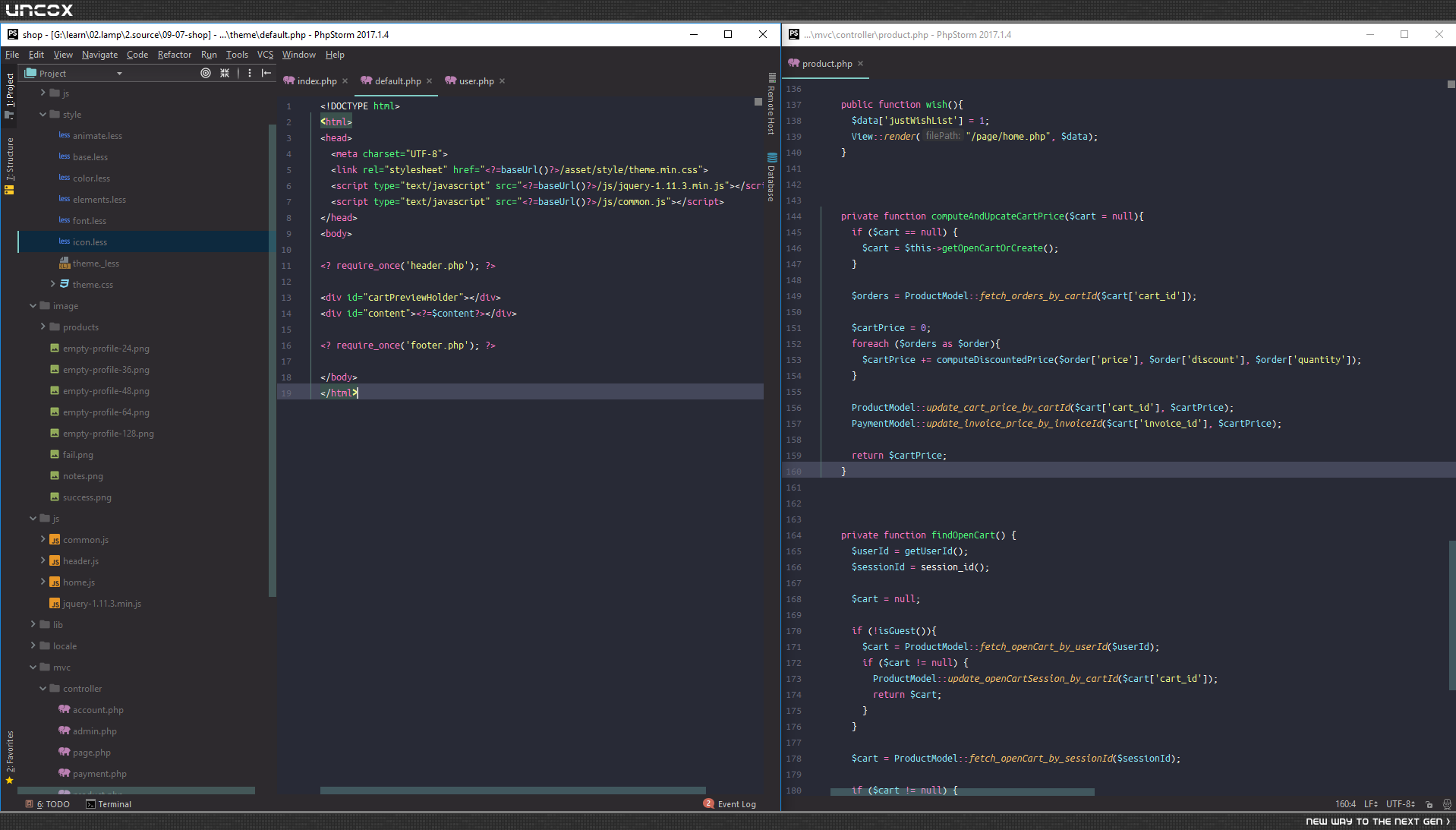Open Project panel settings dots menu
Screen dimensions: 1456x830
pos(250,73)
